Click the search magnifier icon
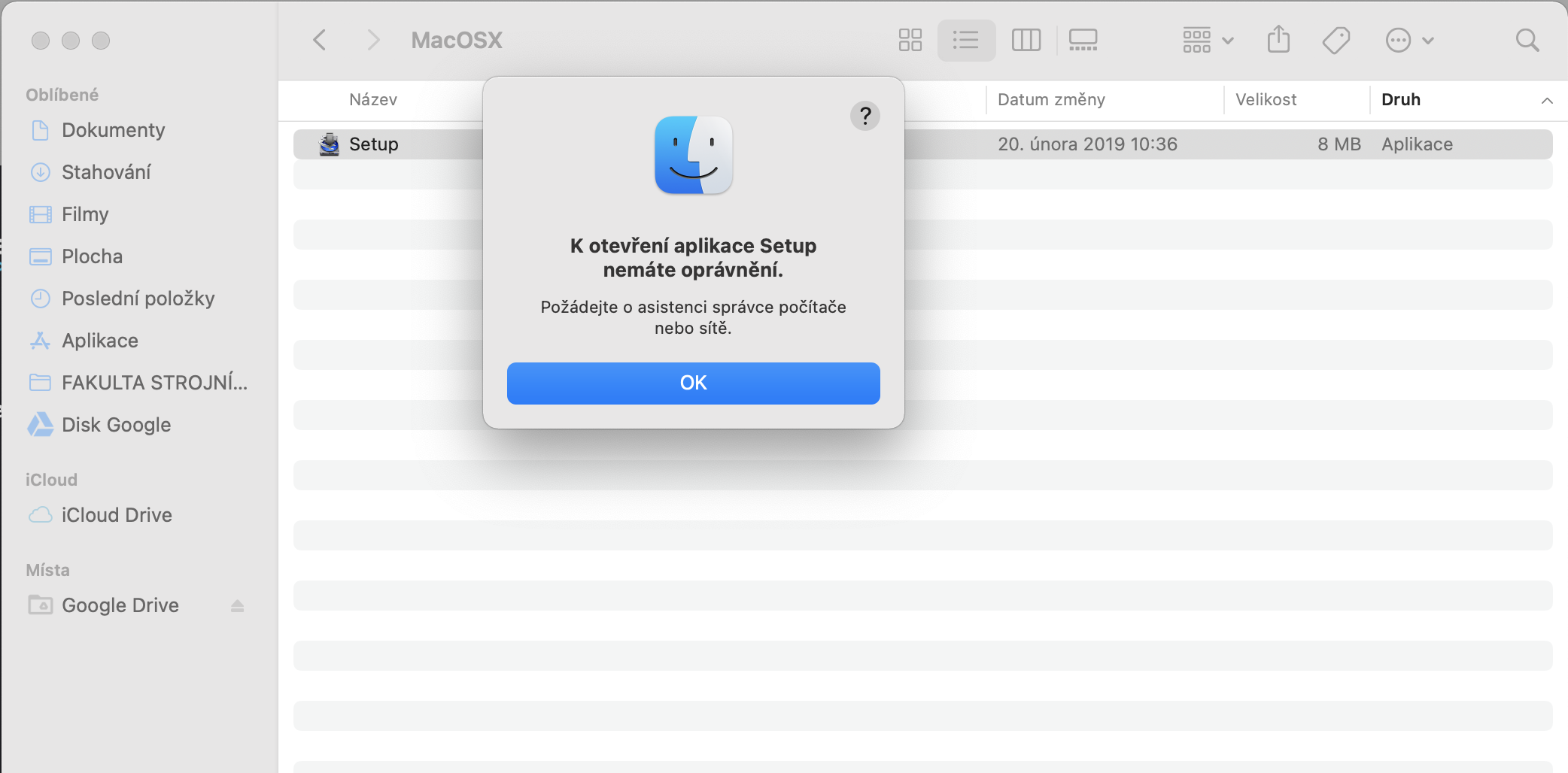Image resolution: width=1568 pixels, height=773 pixels. pyautogui.click(x=1527, y=40)
